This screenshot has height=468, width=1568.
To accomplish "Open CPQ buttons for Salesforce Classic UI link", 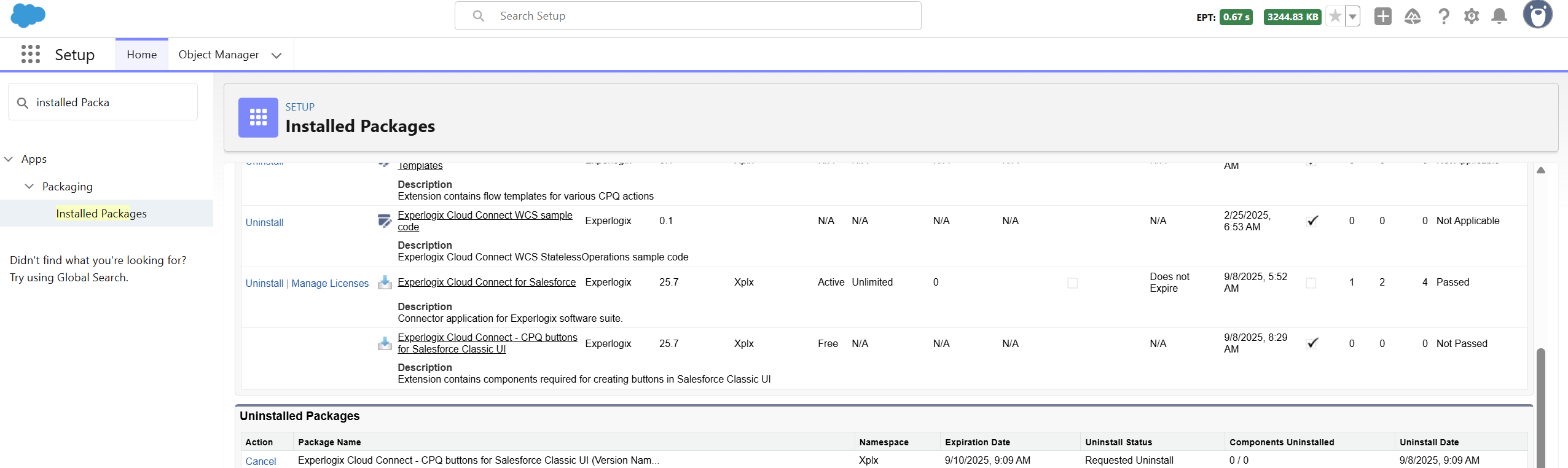I will [487, 343].
